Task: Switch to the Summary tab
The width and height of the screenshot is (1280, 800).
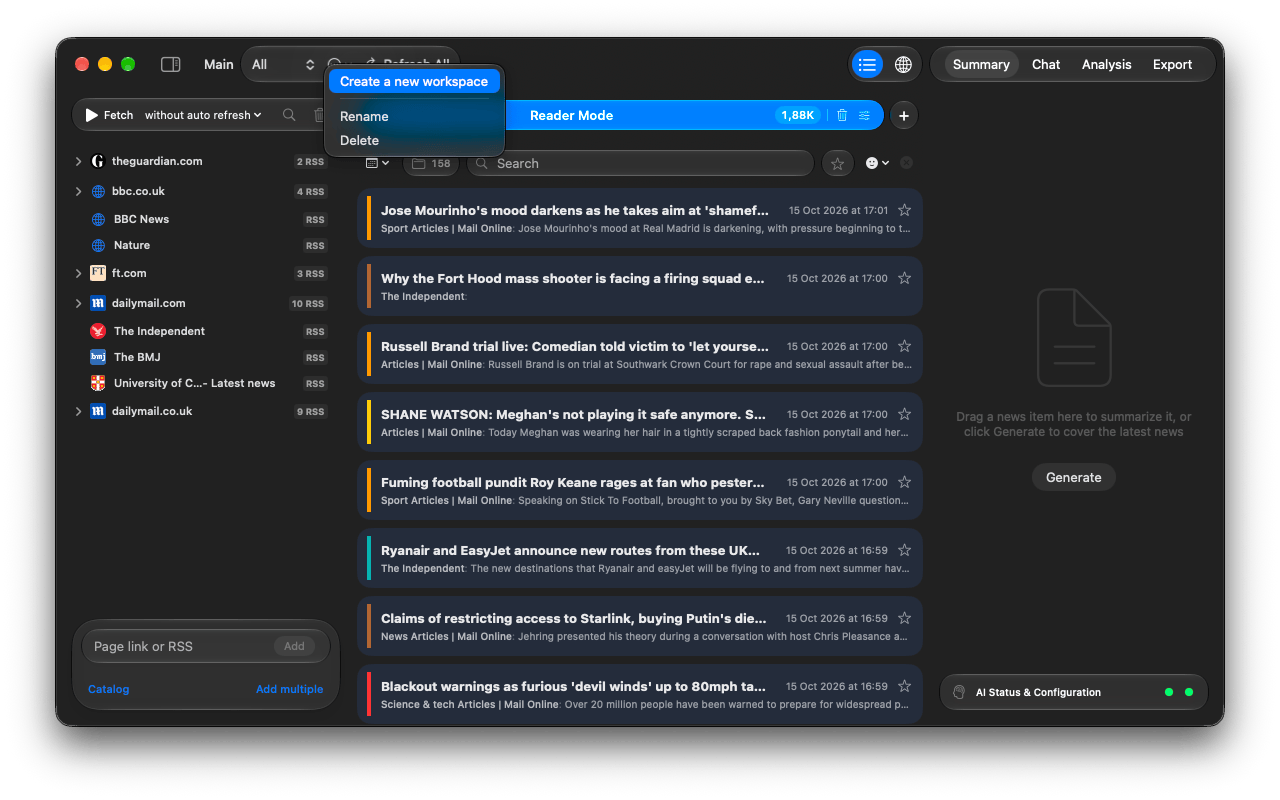Action: tap(981, 64)
